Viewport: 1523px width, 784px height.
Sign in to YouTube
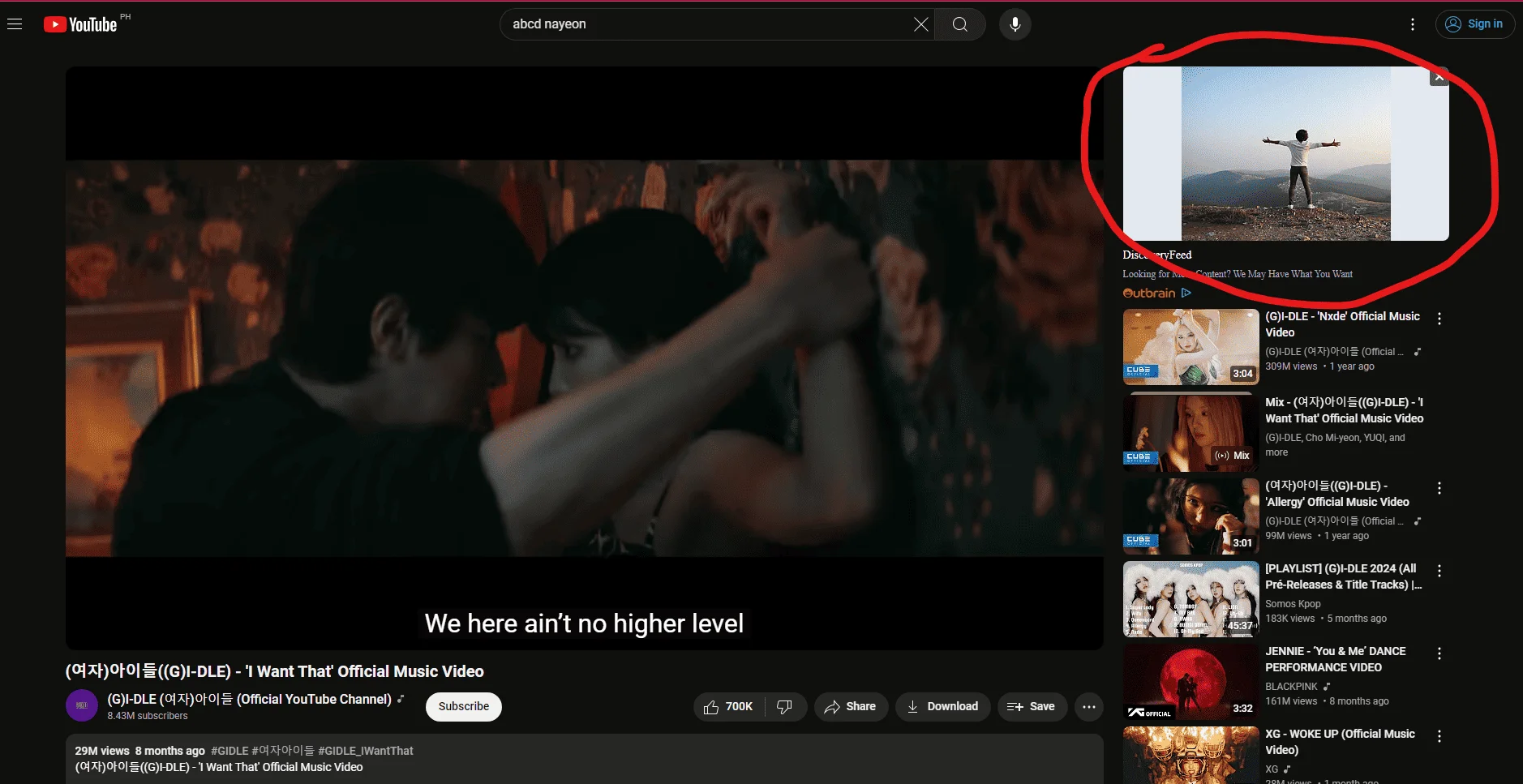click(1475, 24)
